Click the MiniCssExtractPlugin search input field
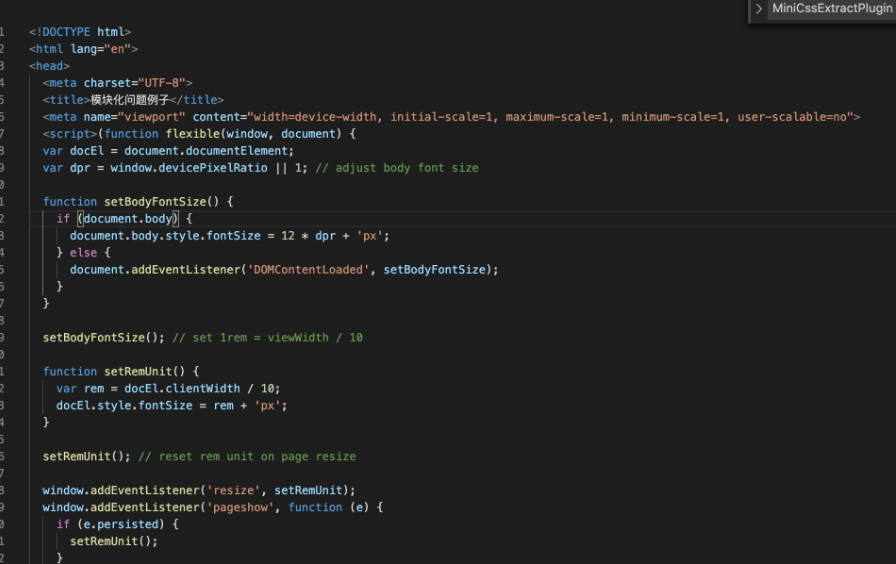 tap(831, 9)
